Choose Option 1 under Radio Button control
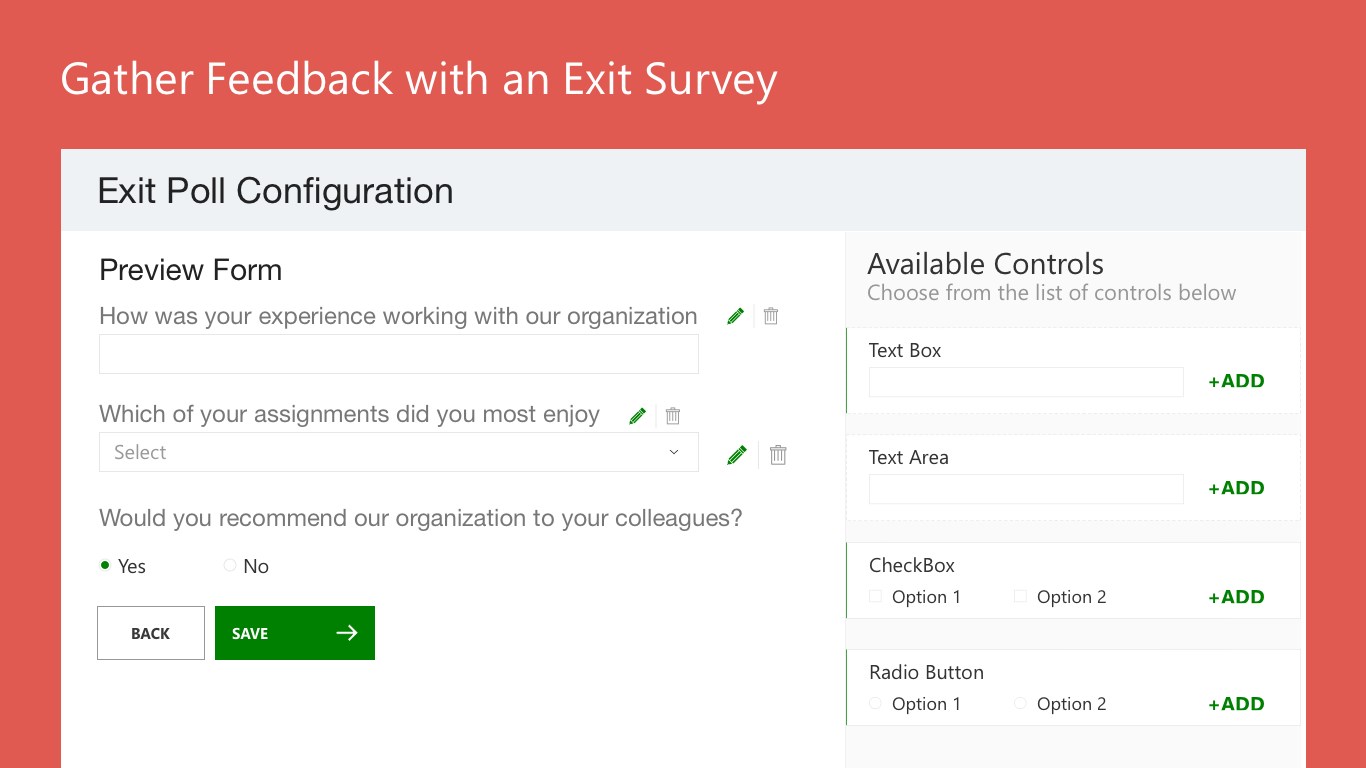 point(876,704)
